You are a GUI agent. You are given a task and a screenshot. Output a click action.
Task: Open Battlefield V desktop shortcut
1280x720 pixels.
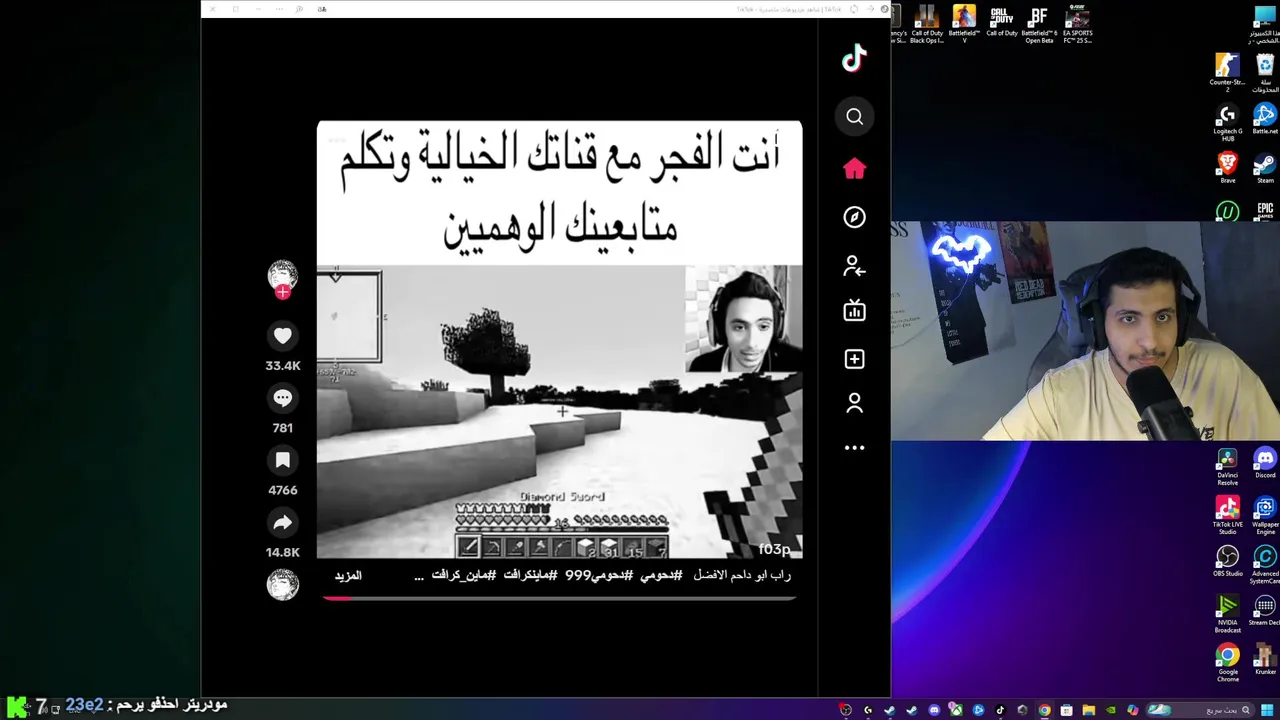pyautogui.click(x=964, y=24)
